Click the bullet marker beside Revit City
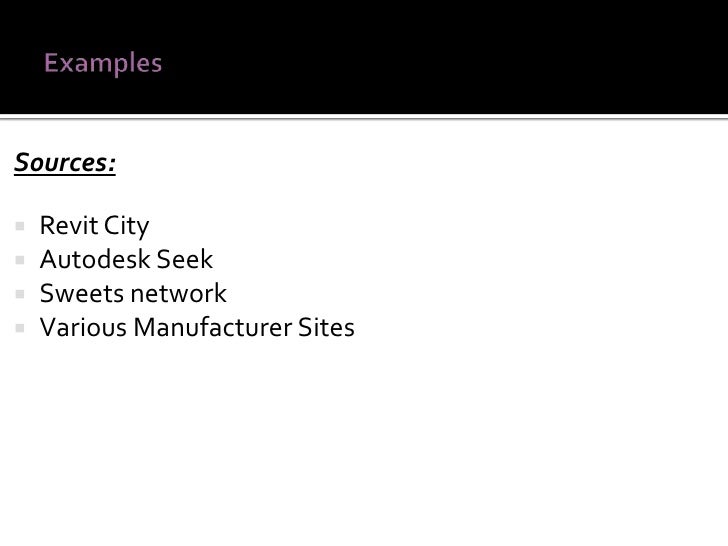 [x=20, y=226]
